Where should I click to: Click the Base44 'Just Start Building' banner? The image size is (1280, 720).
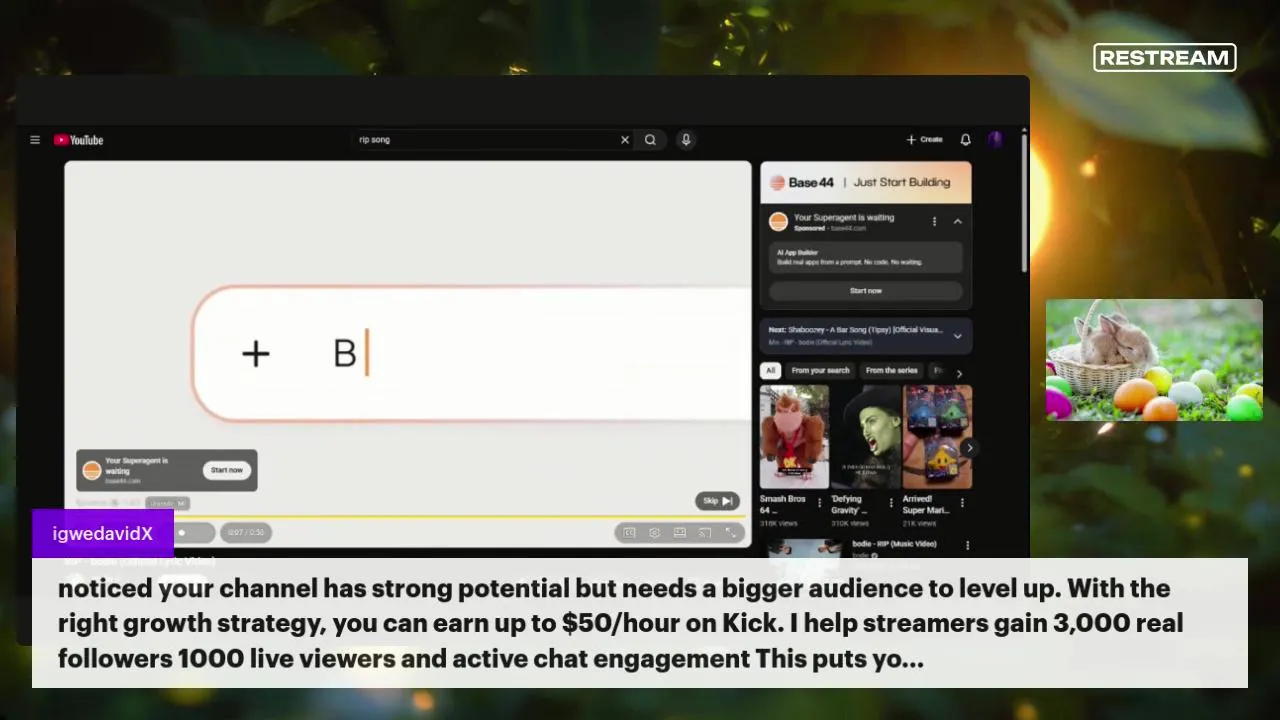866,182
